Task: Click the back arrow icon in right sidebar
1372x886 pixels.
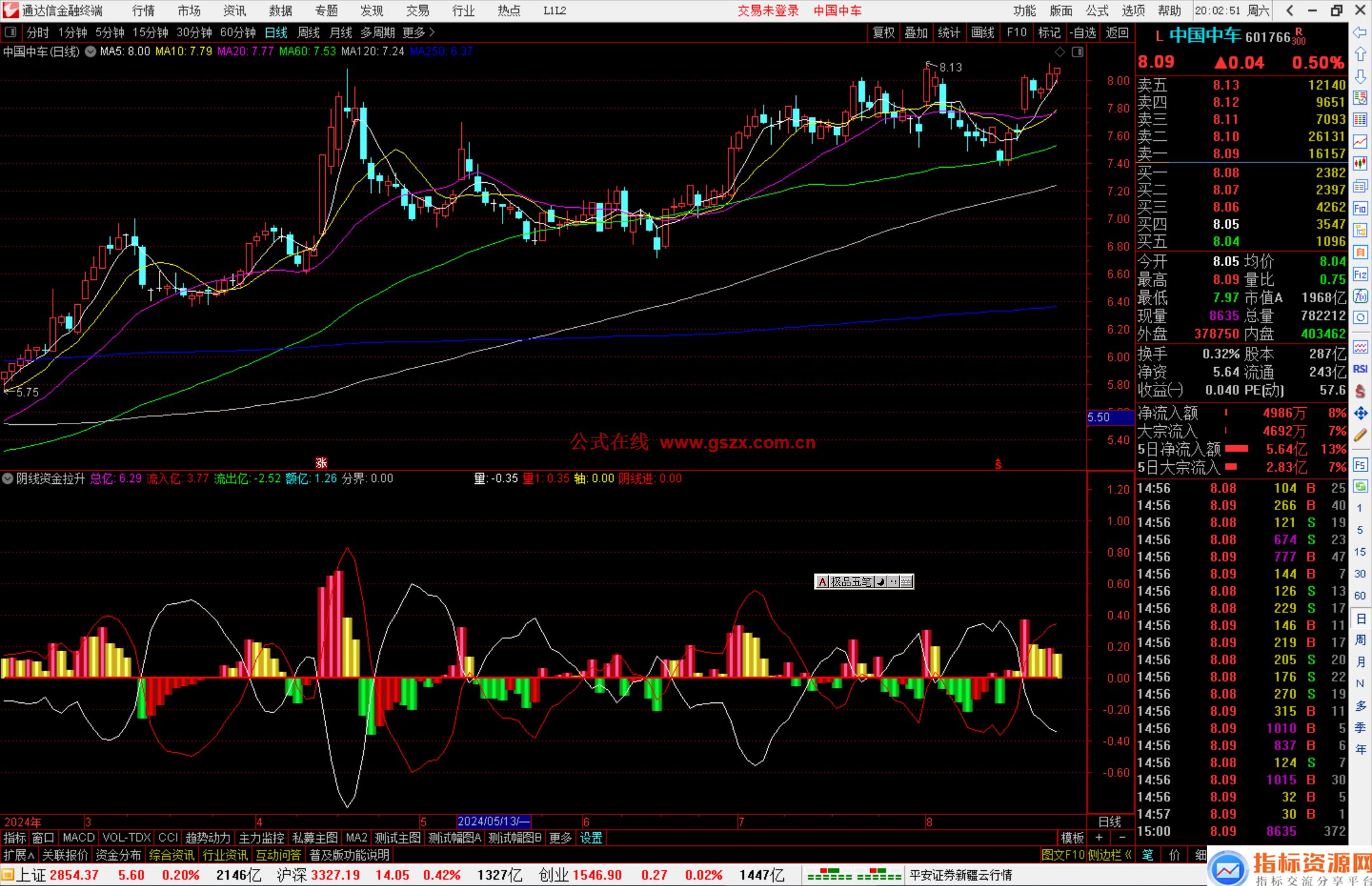Action: [1360, 32]
